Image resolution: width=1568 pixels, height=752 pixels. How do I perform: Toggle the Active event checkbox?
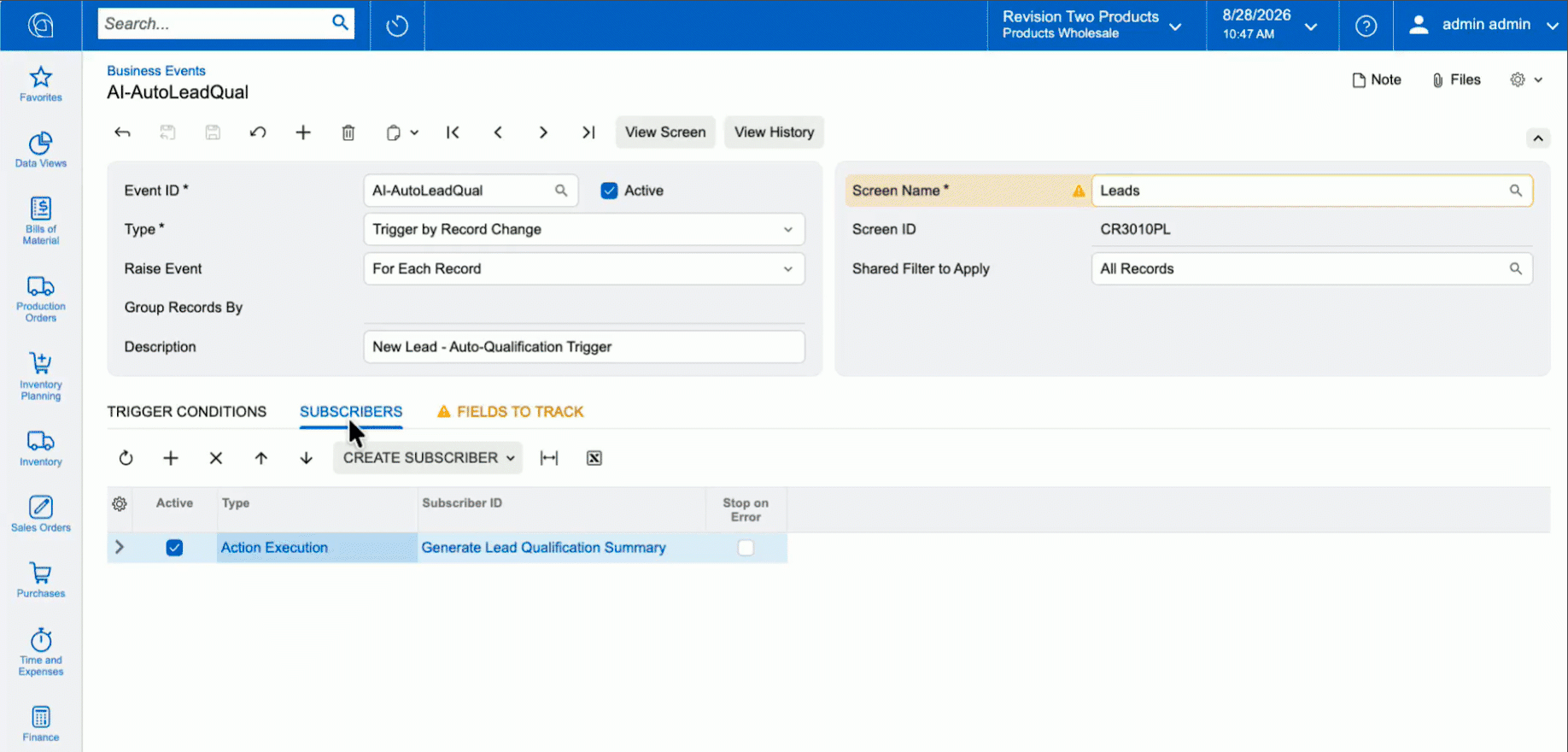609,191
